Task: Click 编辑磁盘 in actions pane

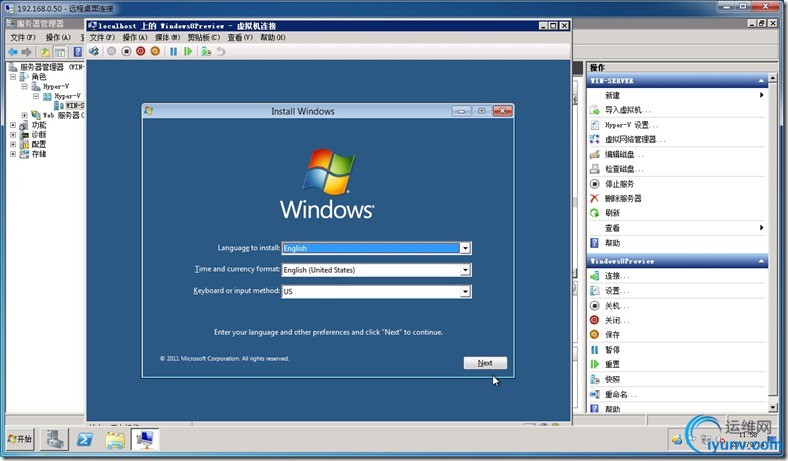Action: click(624, 154)
